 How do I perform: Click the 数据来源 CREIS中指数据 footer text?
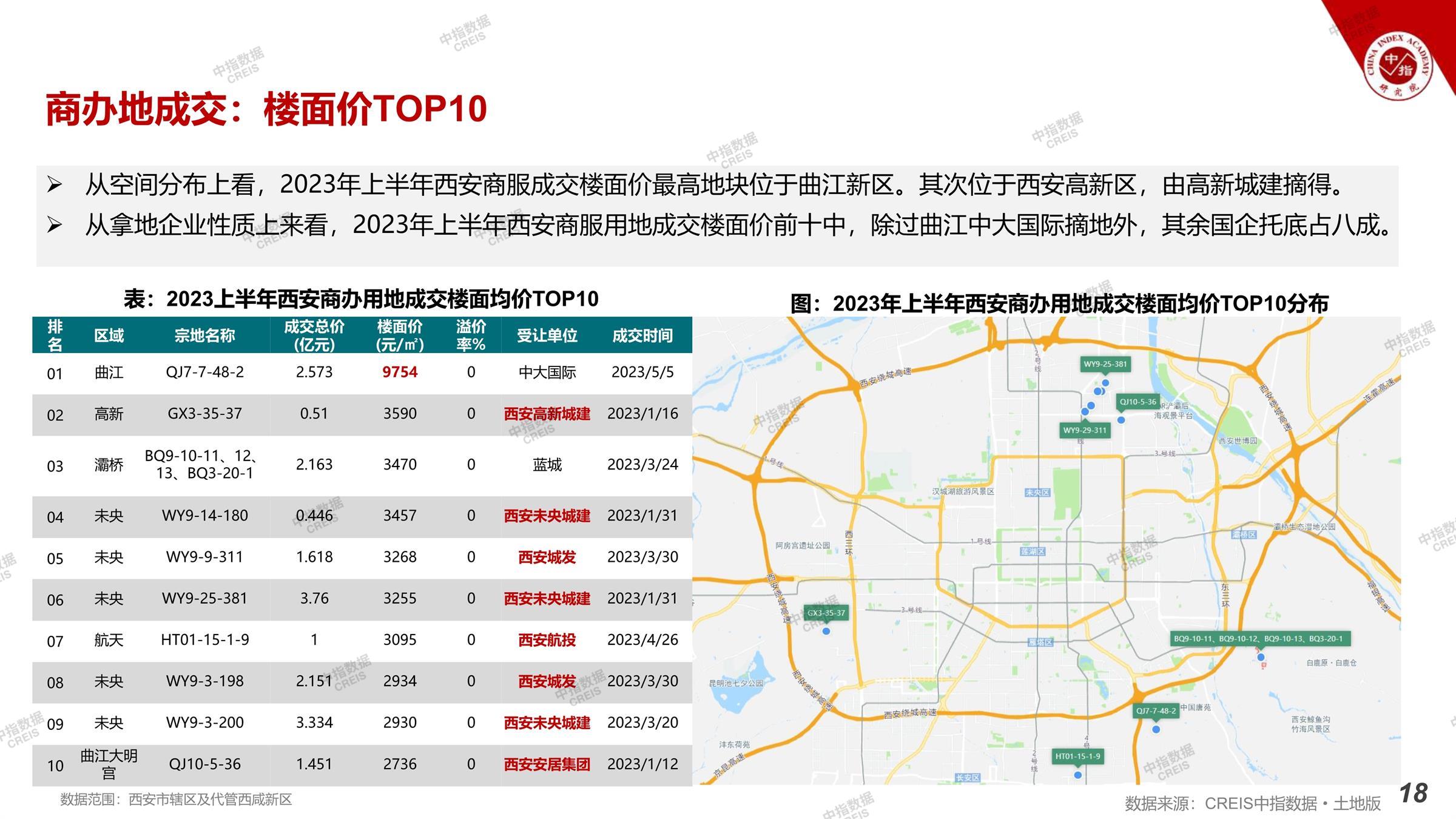(x=1252, y=803)
